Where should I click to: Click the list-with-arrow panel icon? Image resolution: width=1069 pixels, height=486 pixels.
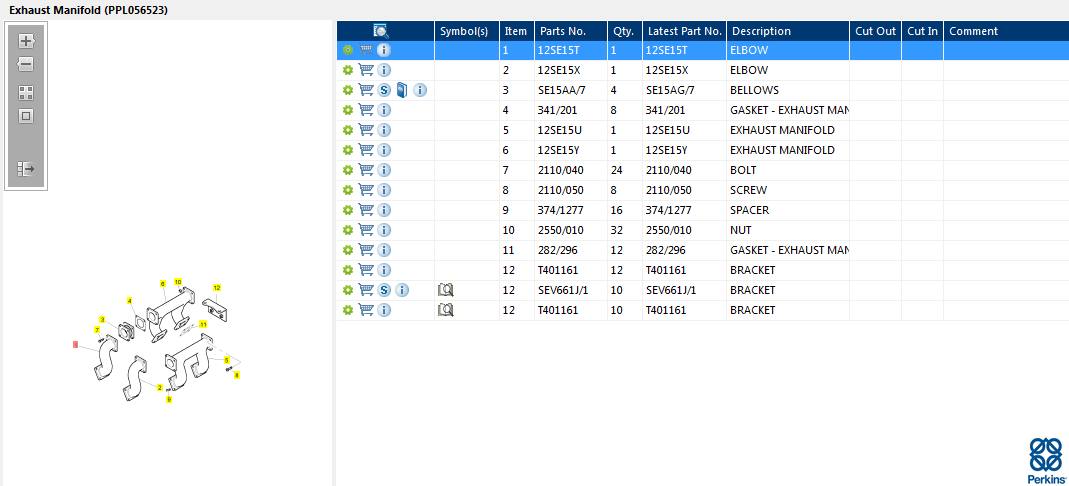[x=26, y=168]
